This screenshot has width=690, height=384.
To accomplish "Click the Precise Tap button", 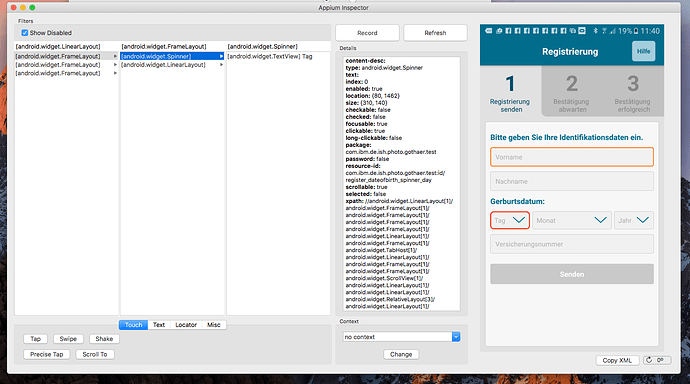I will 47,354.
